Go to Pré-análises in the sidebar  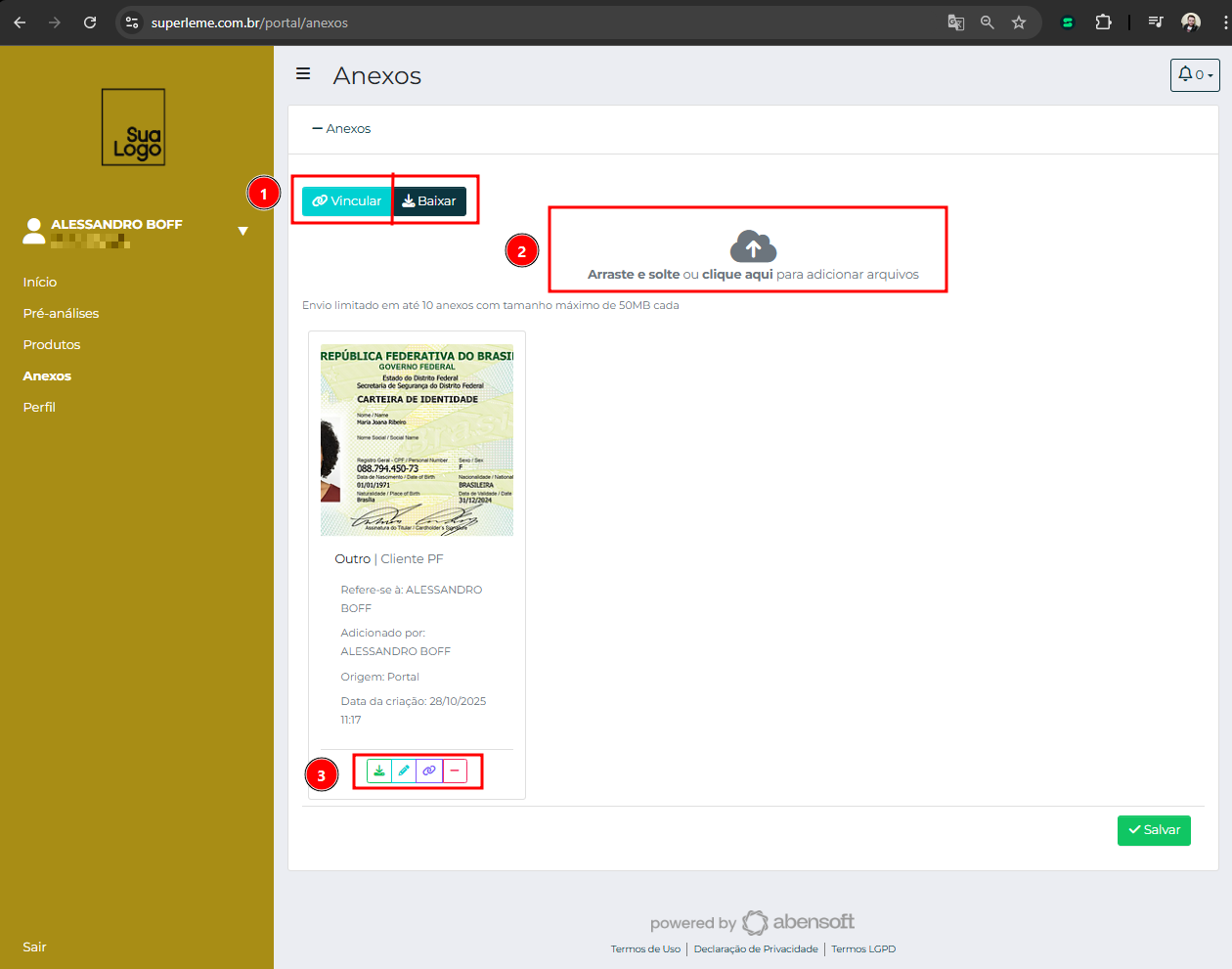tap(61, 314)
